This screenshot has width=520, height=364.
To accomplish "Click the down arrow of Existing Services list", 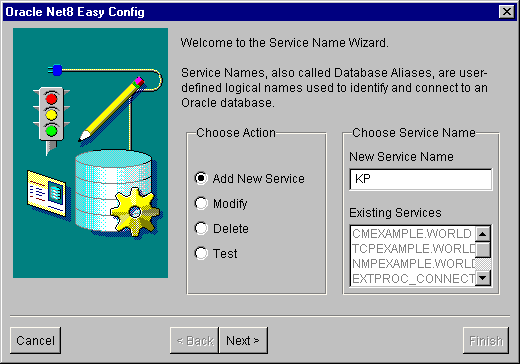I will coord(483,278).
